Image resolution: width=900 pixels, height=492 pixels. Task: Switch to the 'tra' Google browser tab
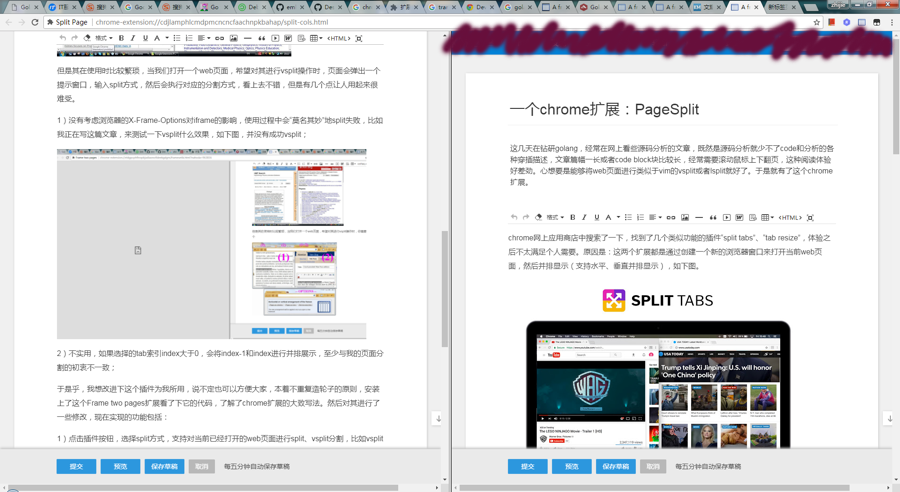coord(440,7)
